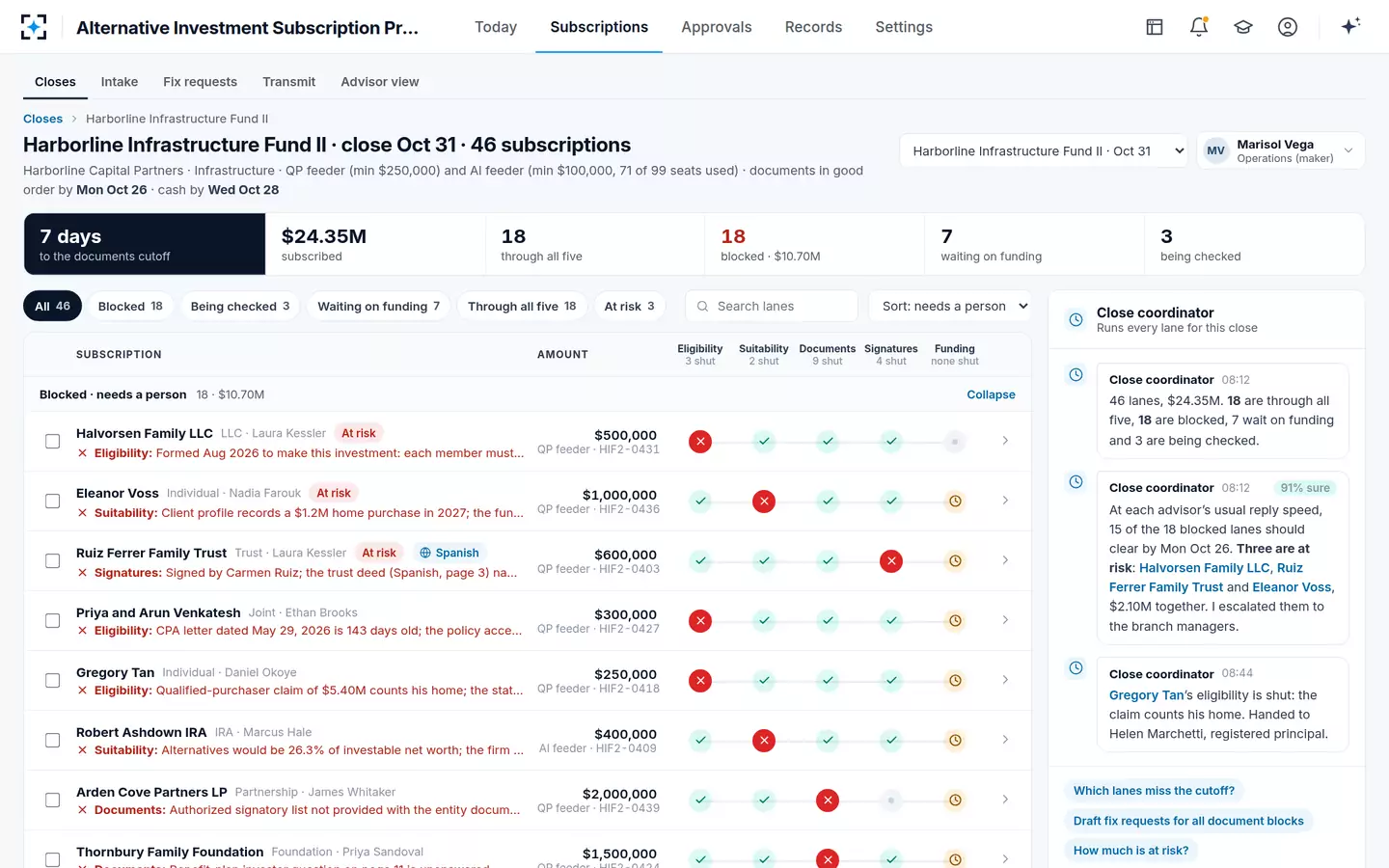Click the green Documents check for Gregory Tan
This screenshot has width=1389, height=868.
pyautogui.click(x=828, y=681)
